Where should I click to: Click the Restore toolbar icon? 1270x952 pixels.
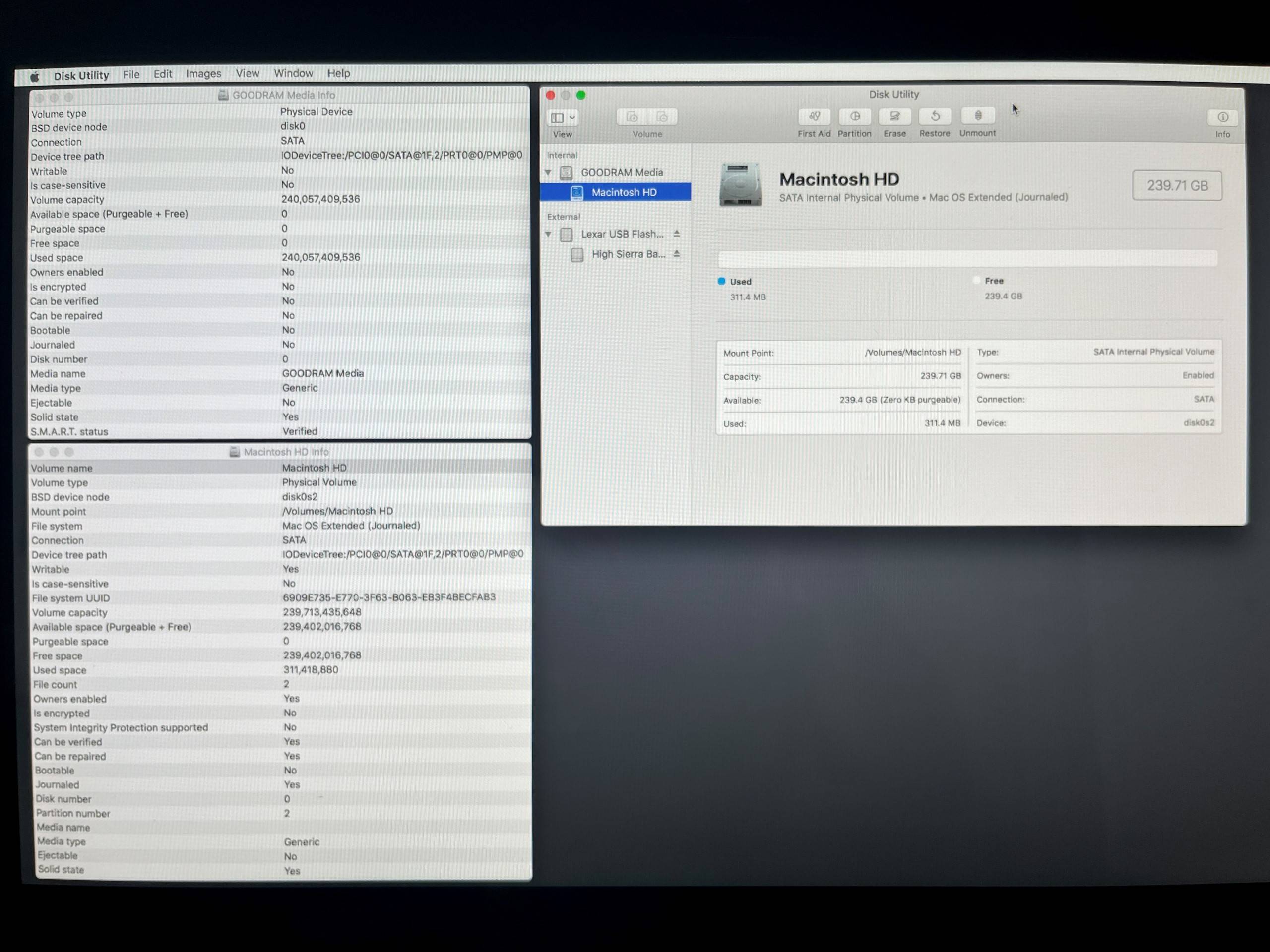(x=935, y=117)
